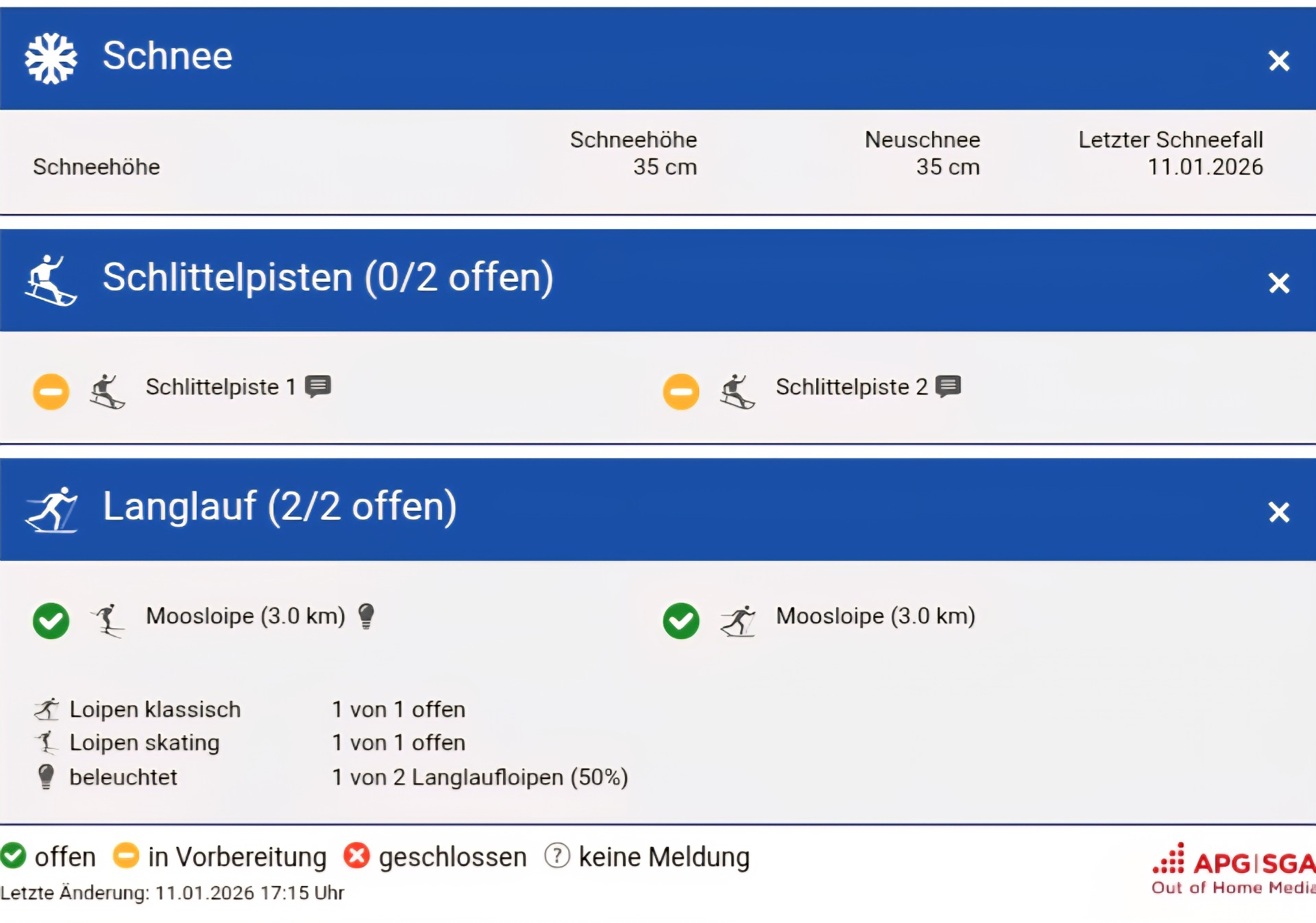The height and width of the screenshot is (923, 1316).
Task: Click the light bulb icon next to Moosloipe
Action: [367, 616]
